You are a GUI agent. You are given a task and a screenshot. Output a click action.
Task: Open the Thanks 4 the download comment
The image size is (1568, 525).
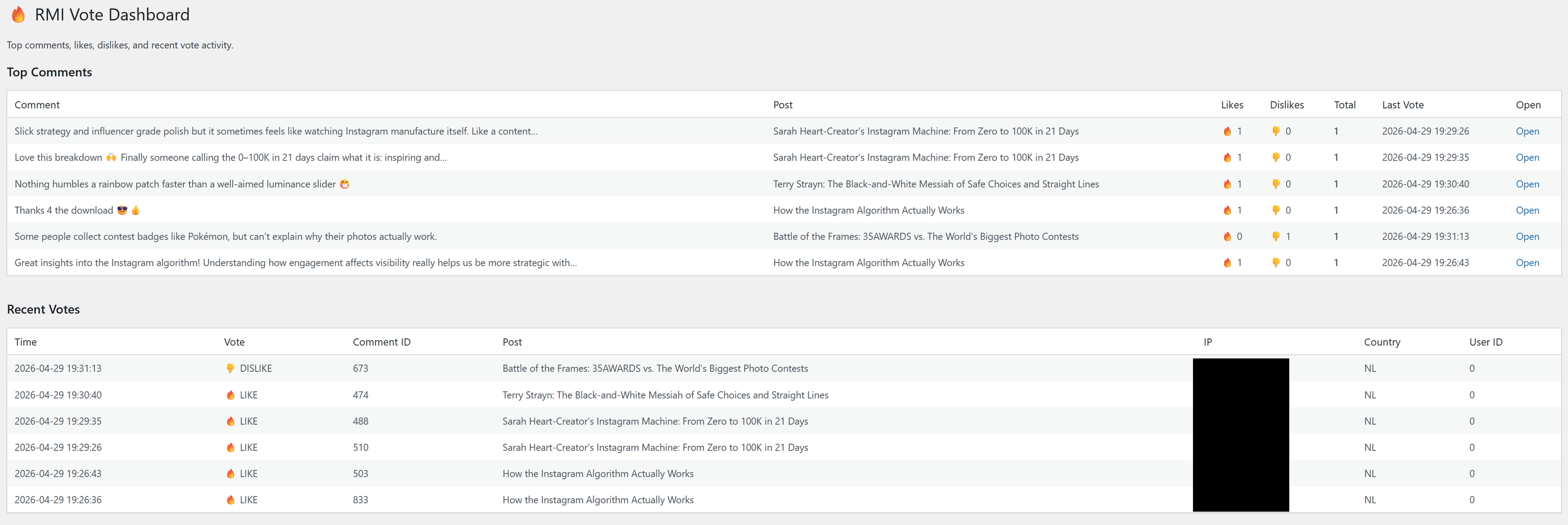1527,211
